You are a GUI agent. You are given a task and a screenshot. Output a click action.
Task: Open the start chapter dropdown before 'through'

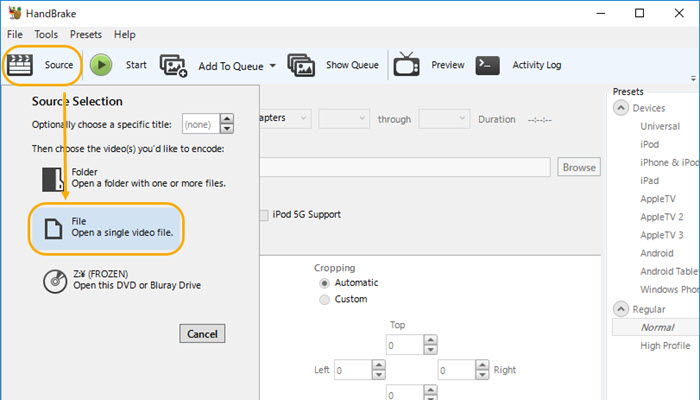(x=344, y=118)
